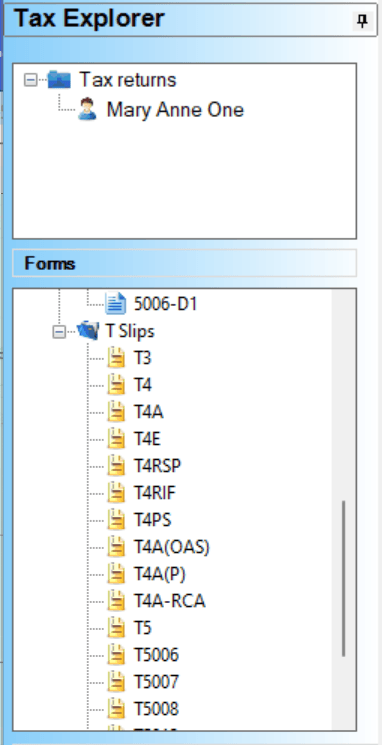Image resolution: width=382 pixels, height=745 pixels.
Task: Open the T5008 slip form
Action: point(156,709)
